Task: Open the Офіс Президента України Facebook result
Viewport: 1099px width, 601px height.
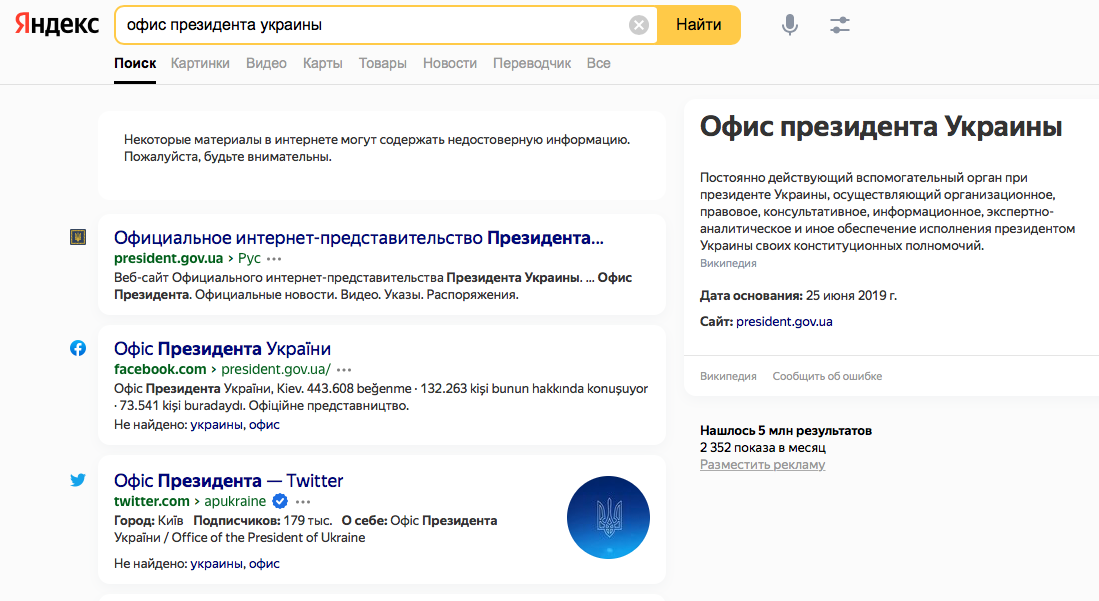Action: click(x=222, y=348)
